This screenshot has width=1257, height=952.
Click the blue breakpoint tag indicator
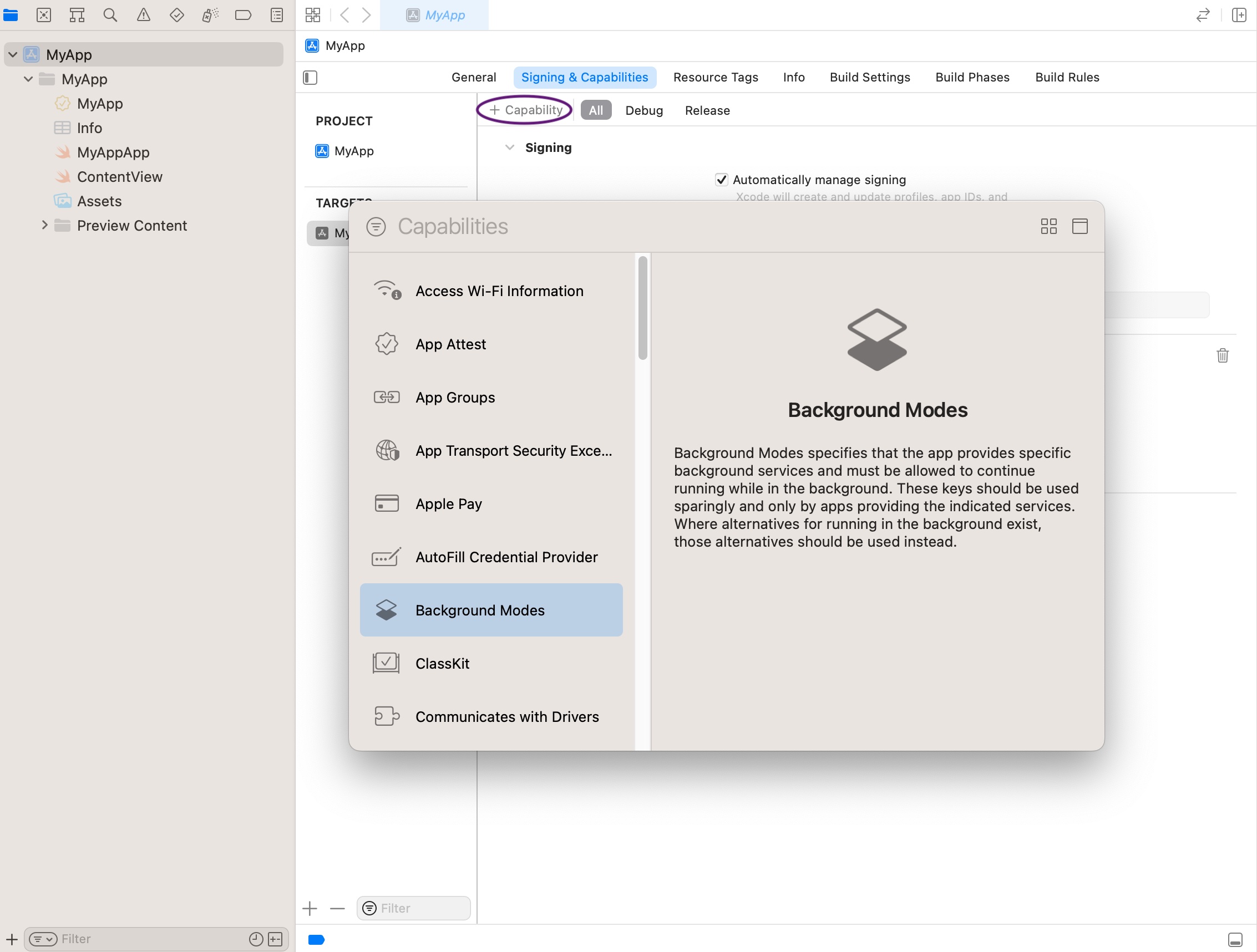316,939
